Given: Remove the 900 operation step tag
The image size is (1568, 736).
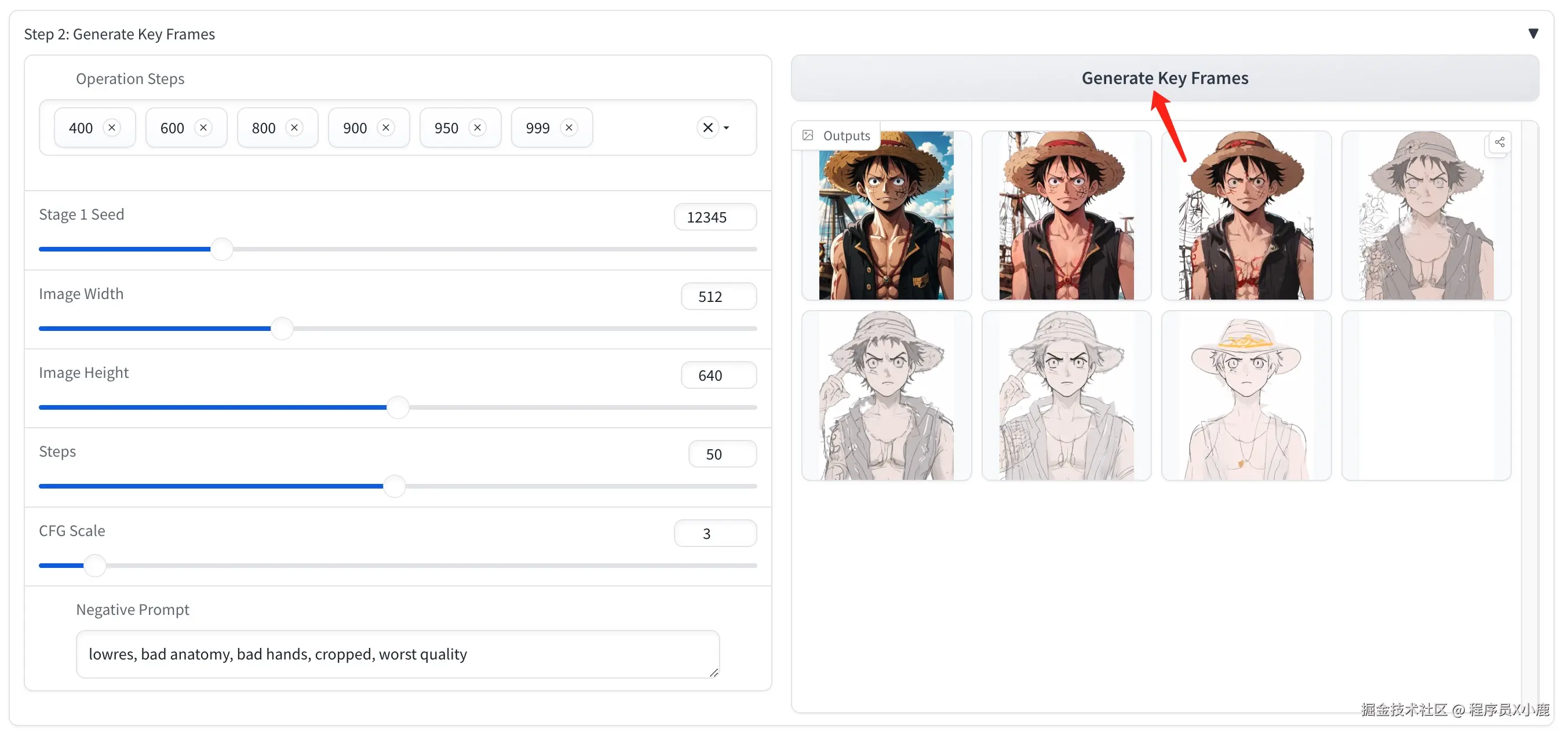Looking at the screenshot, I should click(x=386, y=127).
